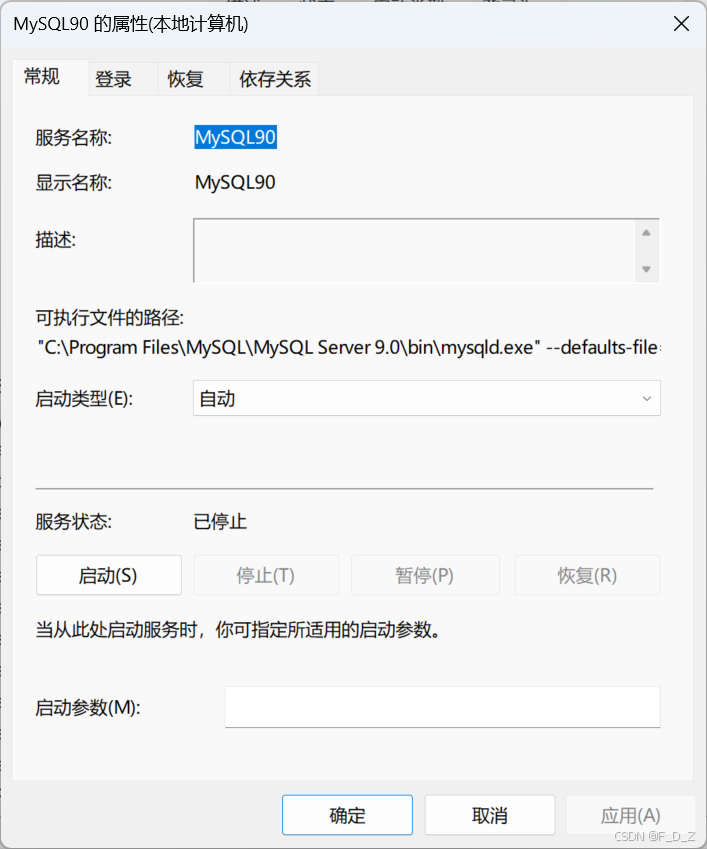Confirm with the 确定 button
Image resolution: width=707 pixels, height=849 pixels.
pos(347,815)
